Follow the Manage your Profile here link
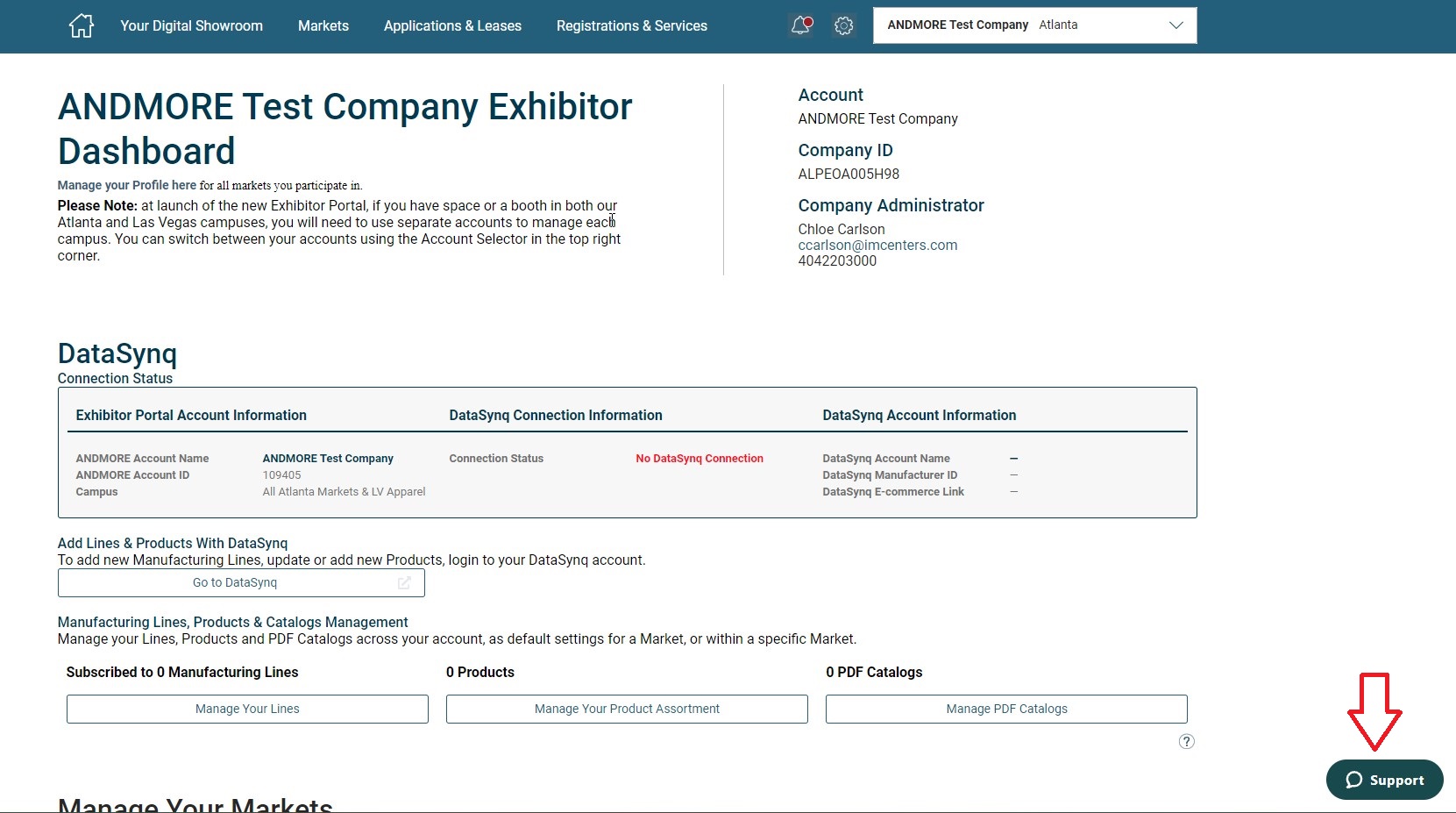1456x813 pixels. point(127,185)
